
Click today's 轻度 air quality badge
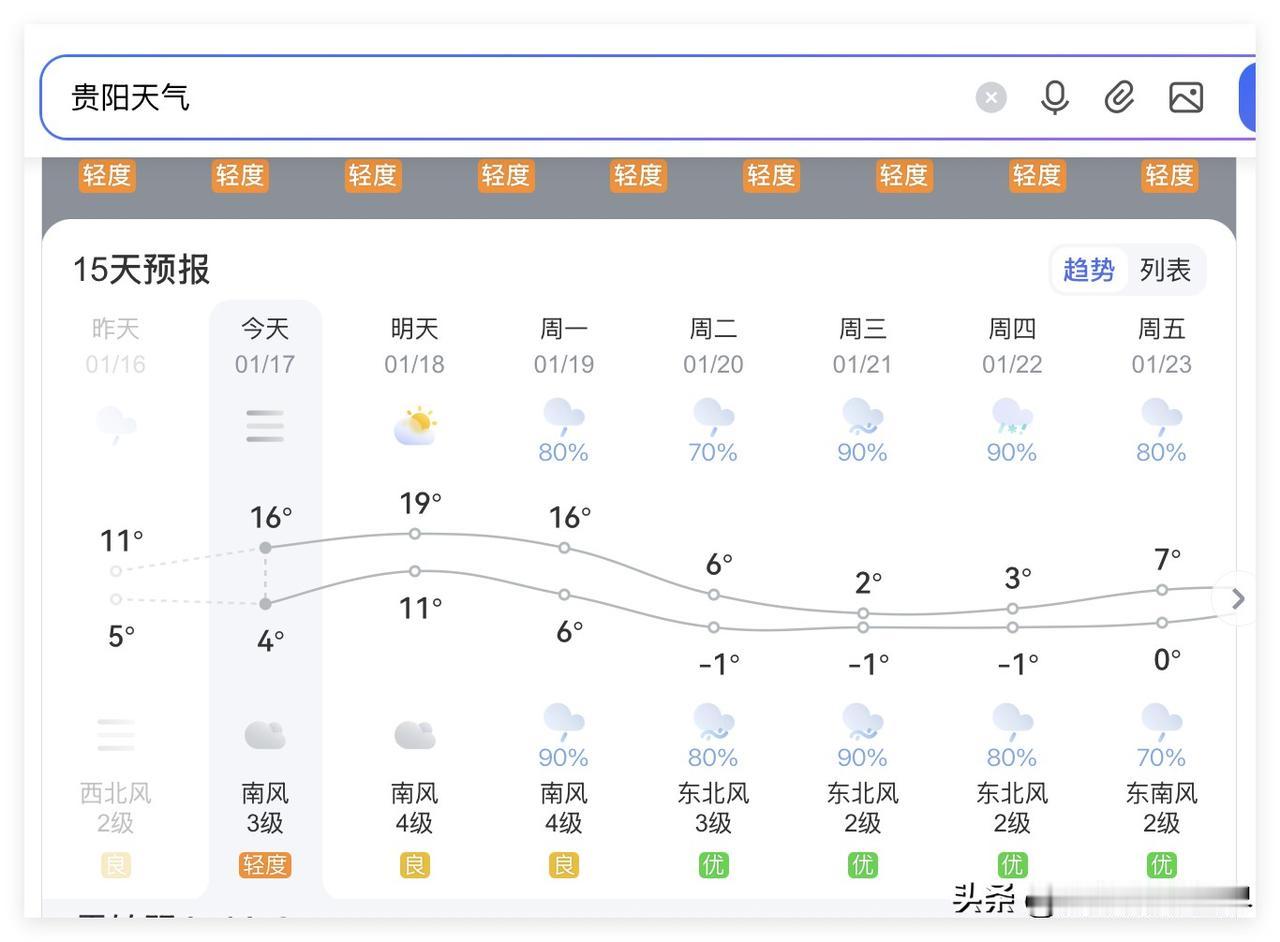point(264,865)
